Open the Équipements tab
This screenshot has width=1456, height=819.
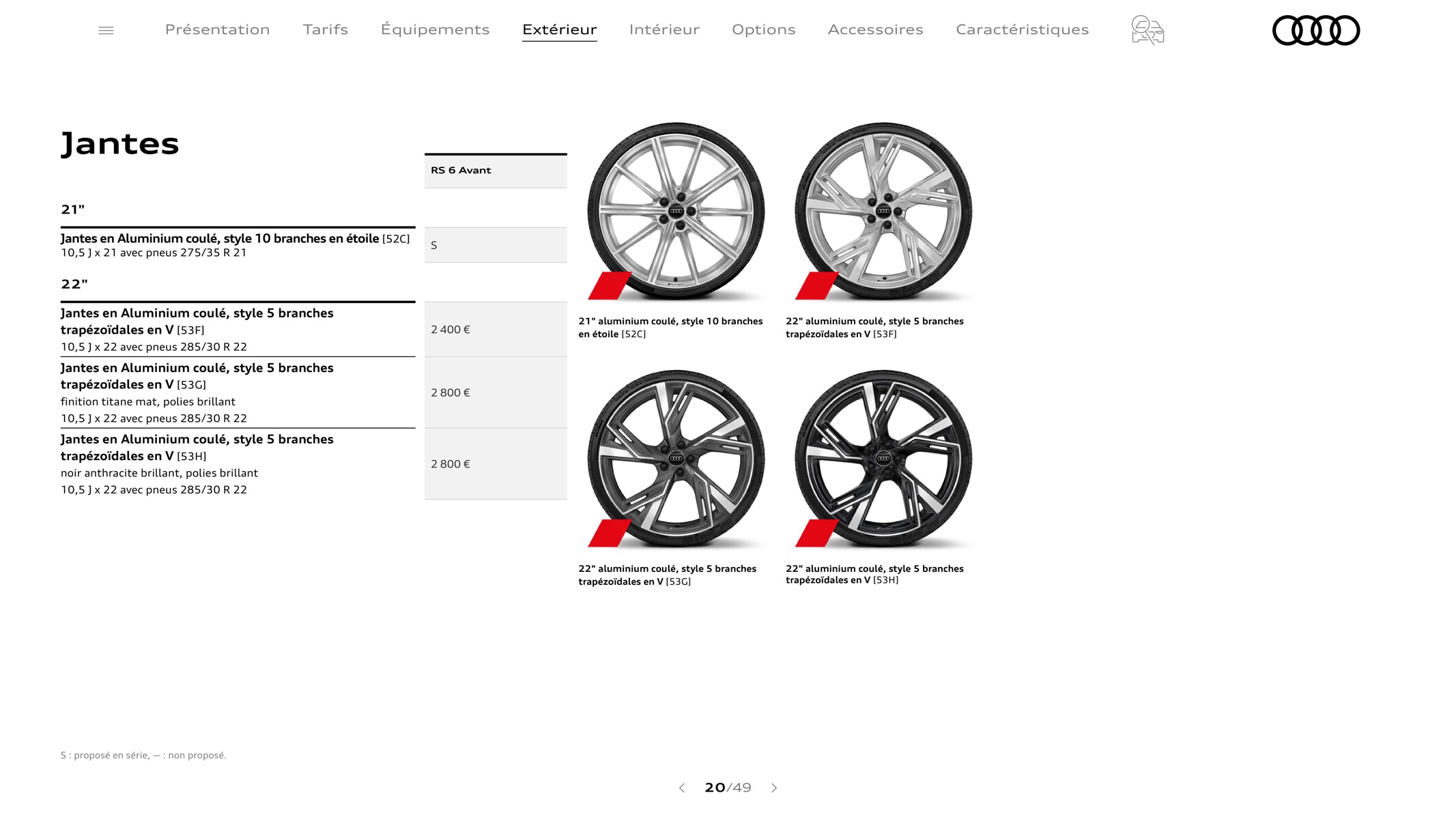pyautogui.click(x=435, y=29)
